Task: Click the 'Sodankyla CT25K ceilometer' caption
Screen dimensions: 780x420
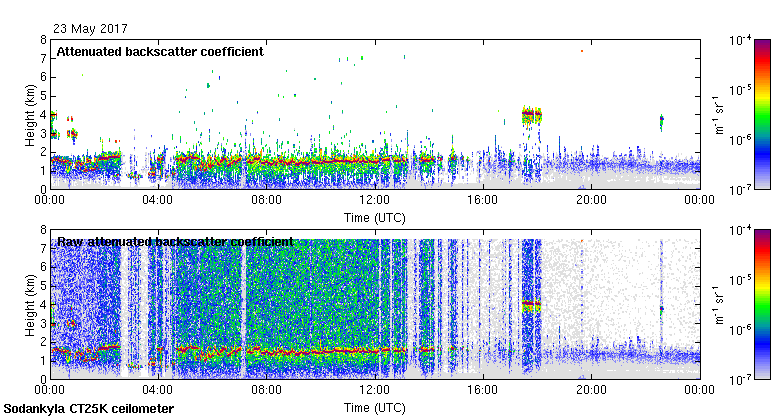Action: pyautogui.click(x=89, y=409)
